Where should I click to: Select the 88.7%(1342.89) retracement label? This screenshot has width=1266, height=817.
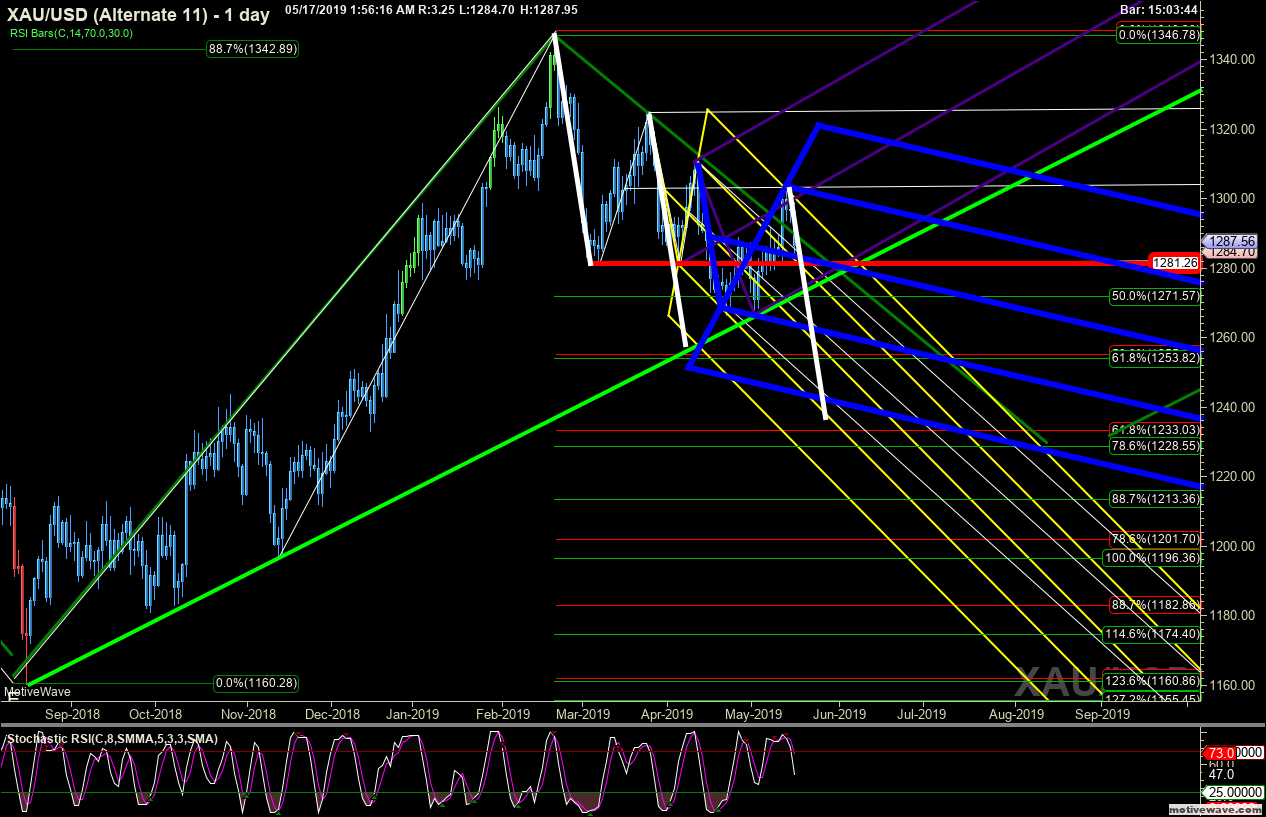252,48
